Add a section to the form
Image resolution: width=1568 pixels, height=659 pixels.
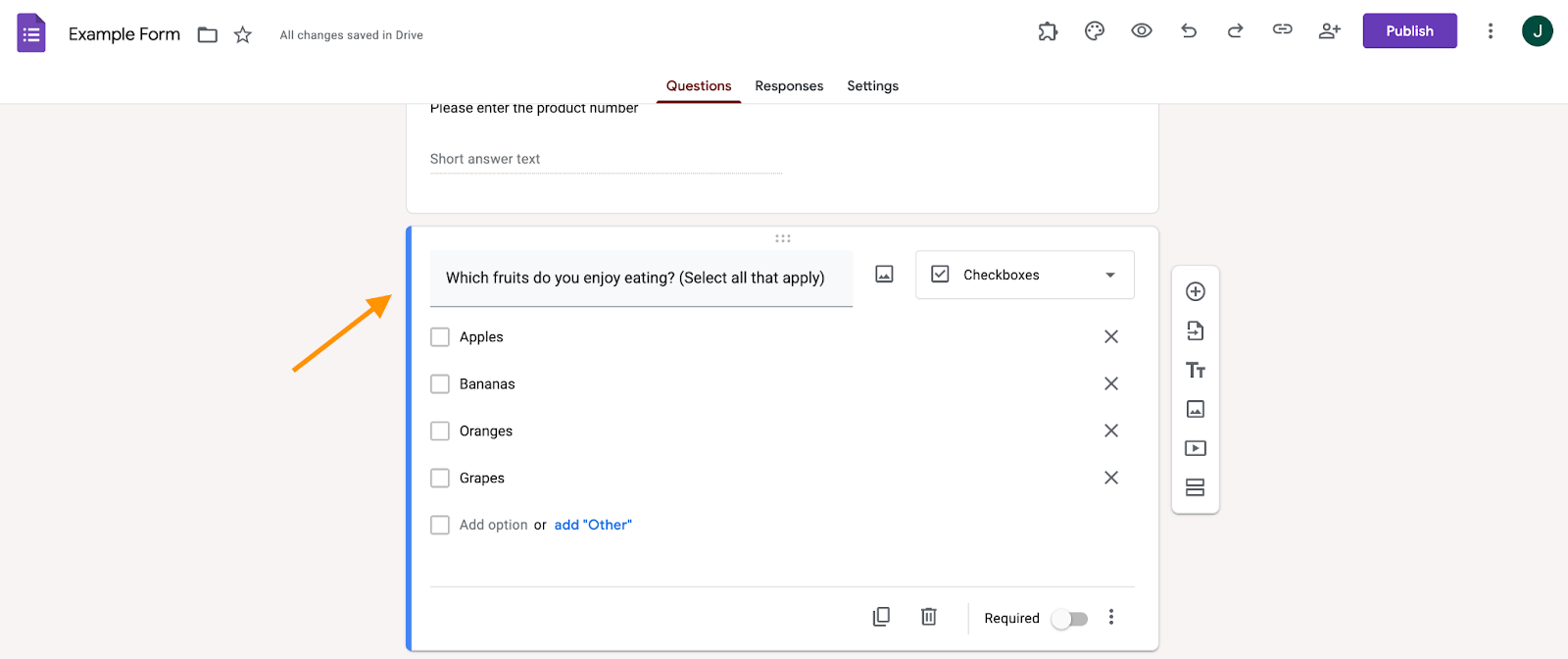point(1196,487)
